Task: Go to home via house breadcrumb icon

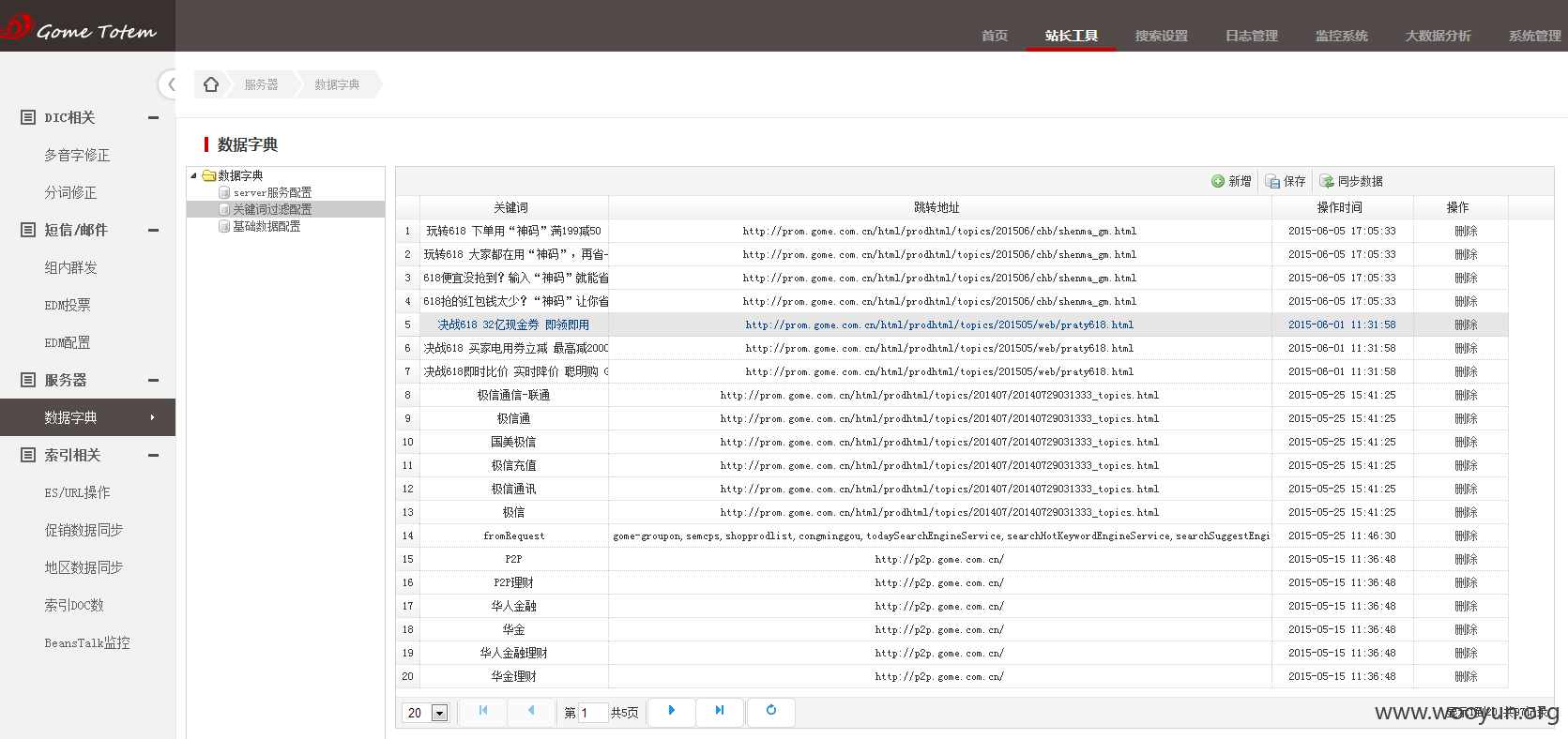Action: point(211,84)
